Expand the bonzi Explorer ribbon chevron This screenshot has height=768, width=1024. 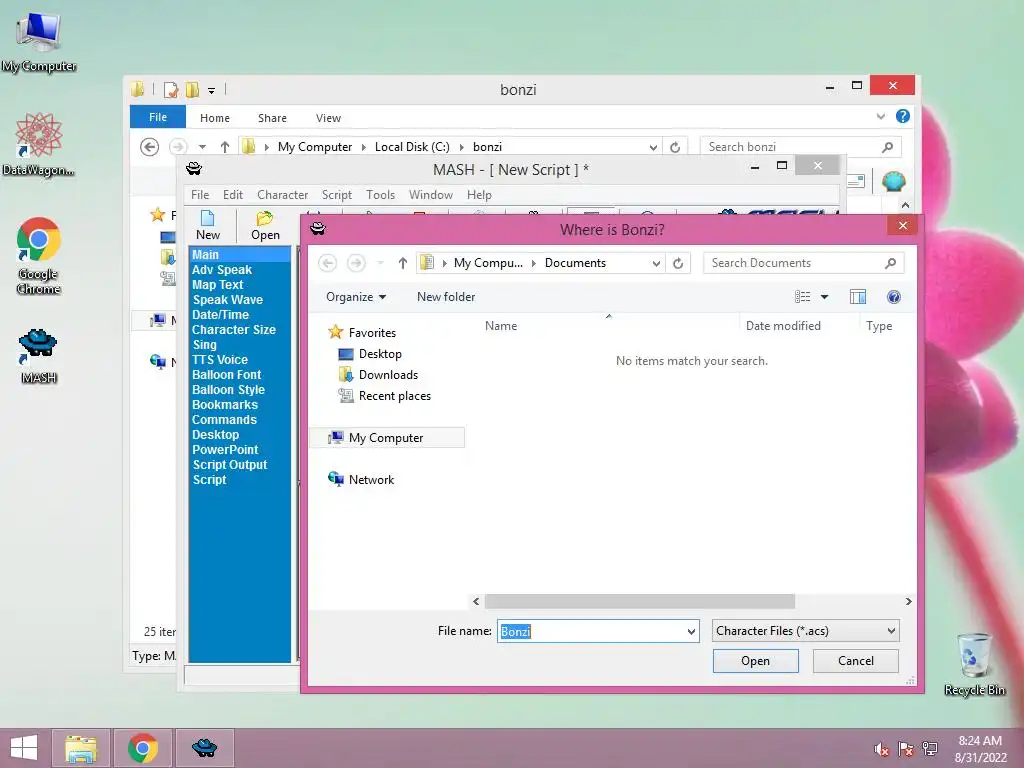(x=880, y=117)
